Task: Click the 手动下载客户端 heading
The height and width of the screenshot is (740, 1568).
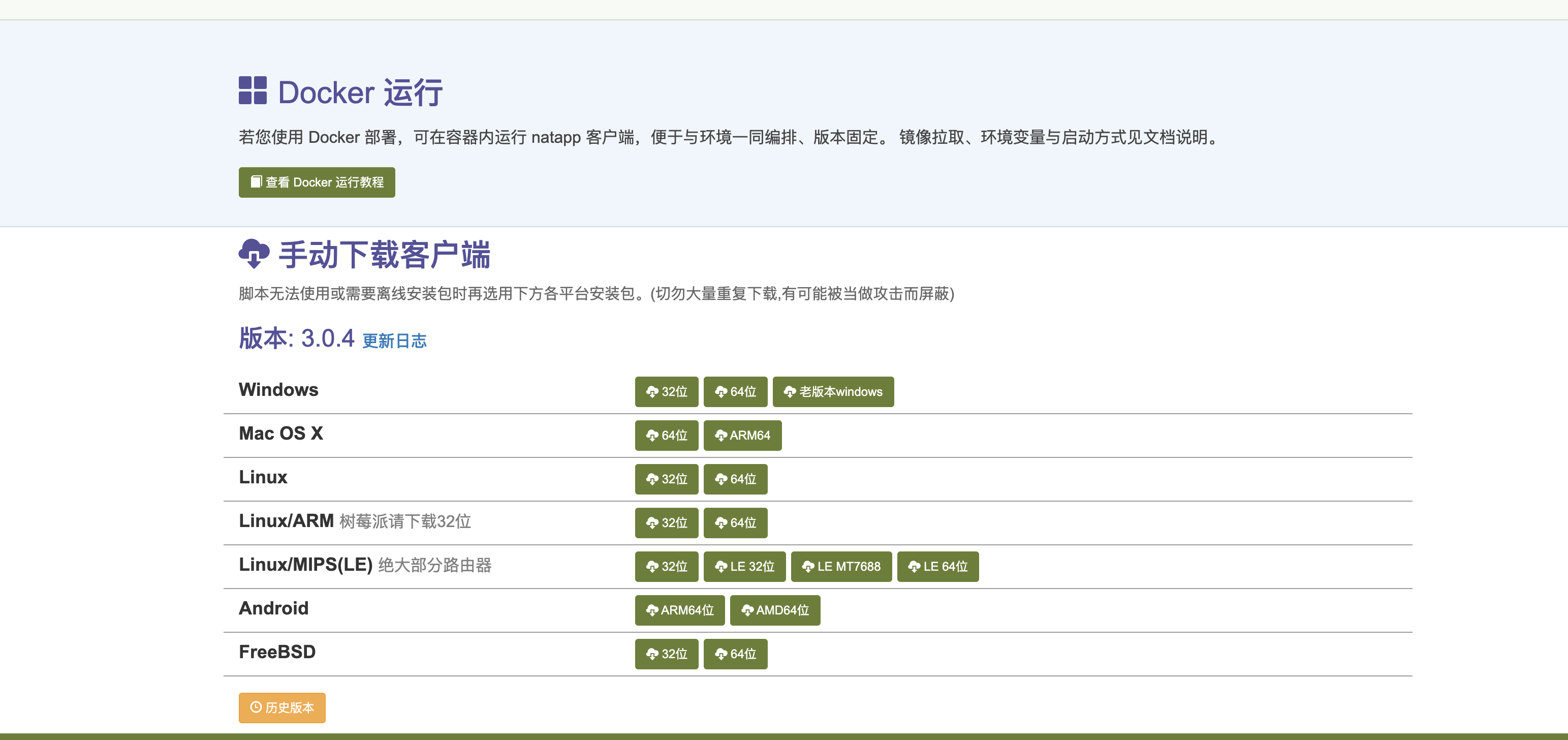Action: click(x=385, y=255)
